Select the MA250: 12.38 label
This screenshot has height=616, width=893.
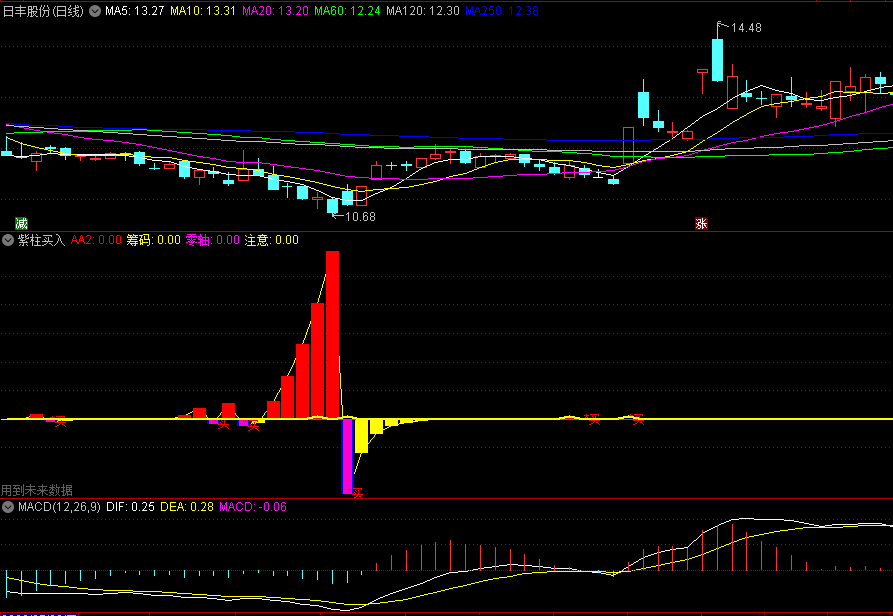pyautogui.click(x=502, y=11)
